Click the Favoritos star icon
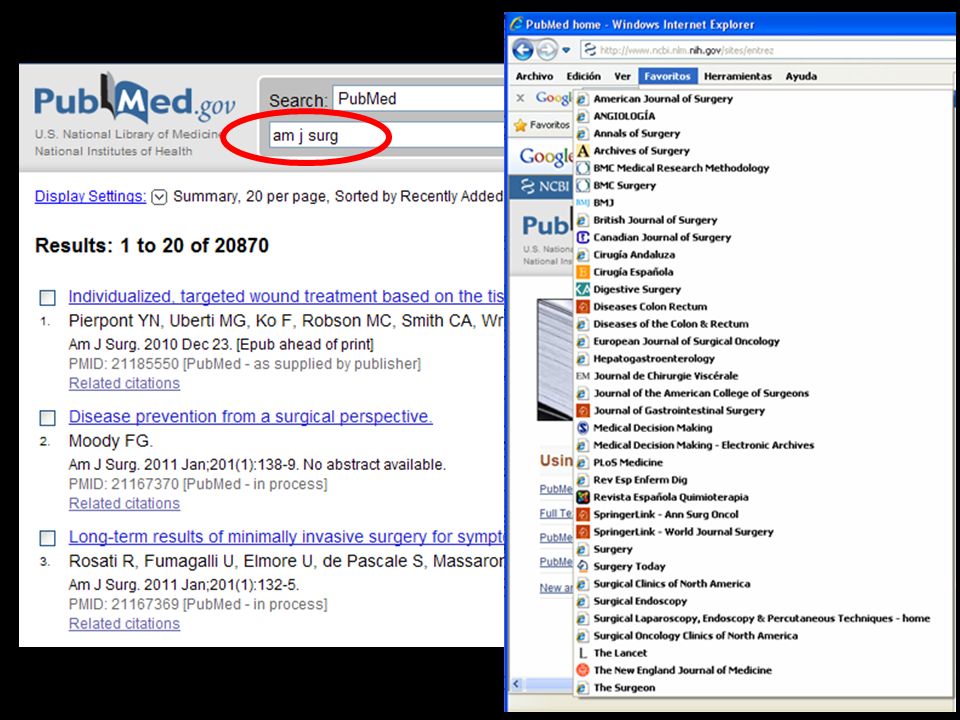 pyautogui.click(x=520, y=125)
